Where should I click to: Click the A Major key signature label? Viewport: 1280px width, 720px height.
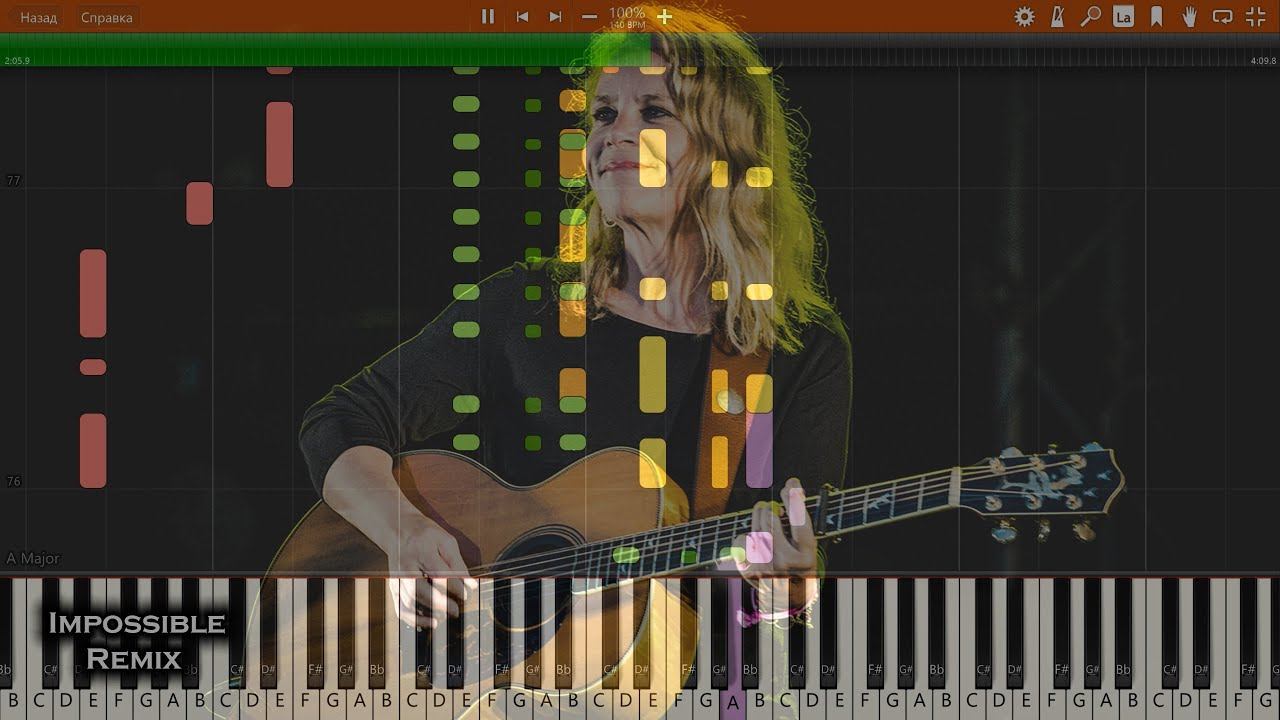tap(33, 558)
